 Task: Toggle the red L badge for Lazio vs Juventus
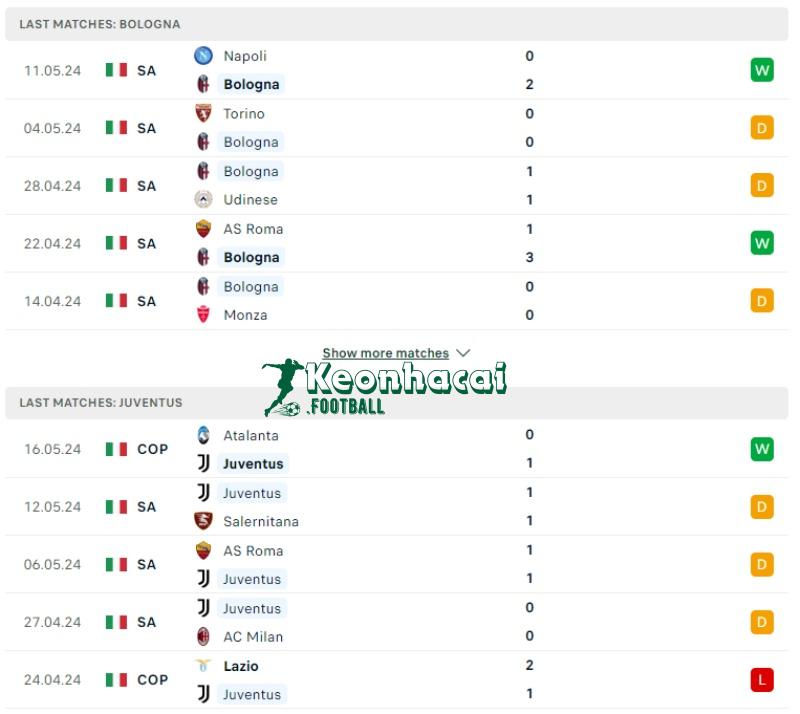[762, 678]
